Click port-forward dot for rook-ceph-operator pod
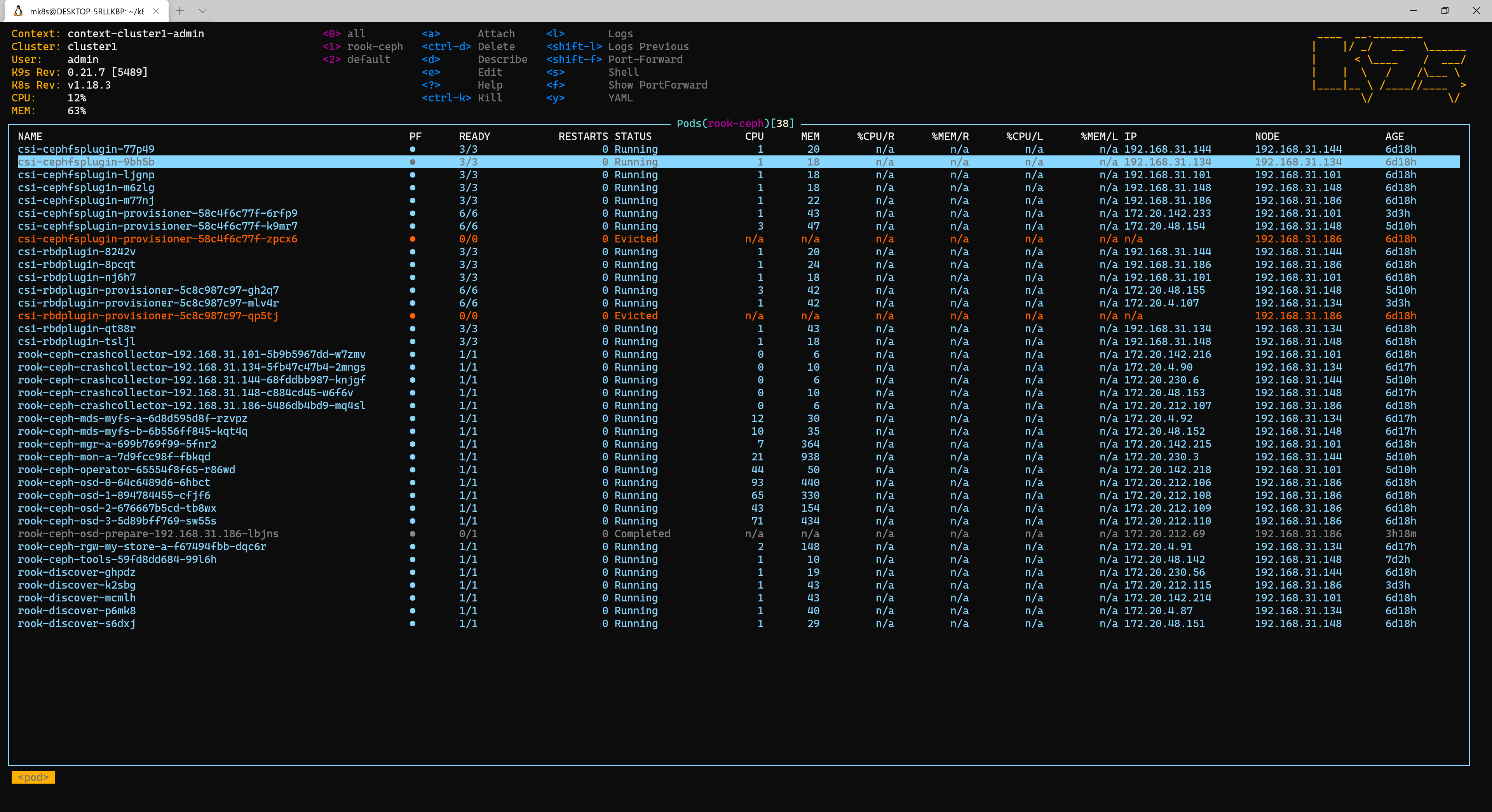This screenshot has width=1492, height=812. pos(412,470)
